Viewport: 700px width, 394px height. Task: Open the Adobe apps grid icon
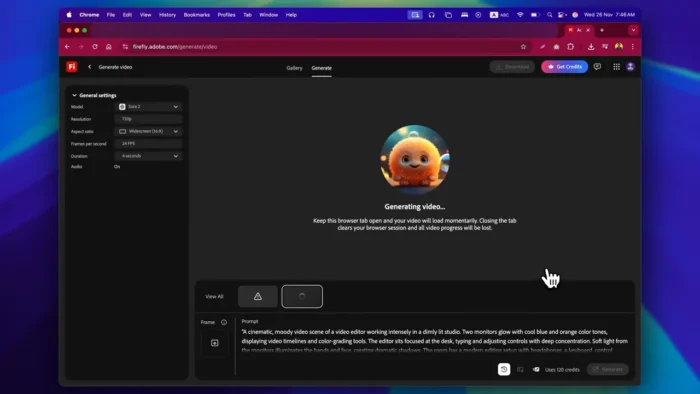pyautogui.click(x=616, y=67)
